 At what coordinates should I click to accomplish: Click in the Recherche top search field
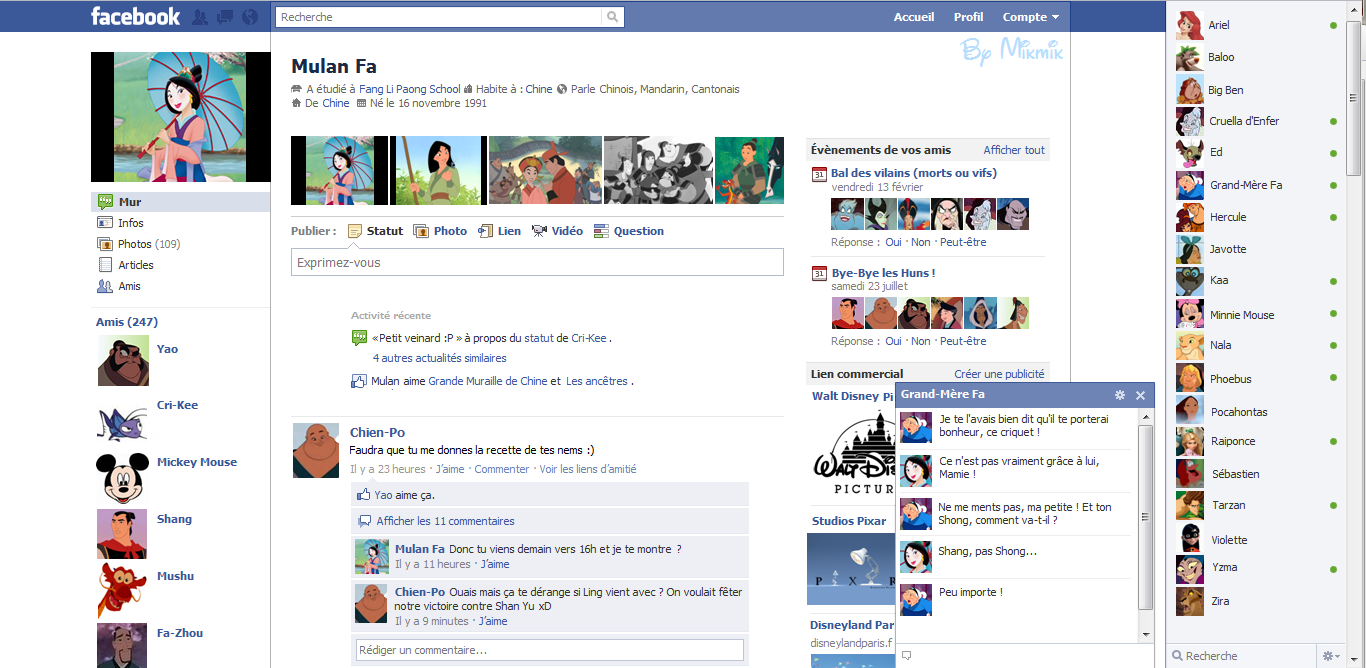(439, 17)
